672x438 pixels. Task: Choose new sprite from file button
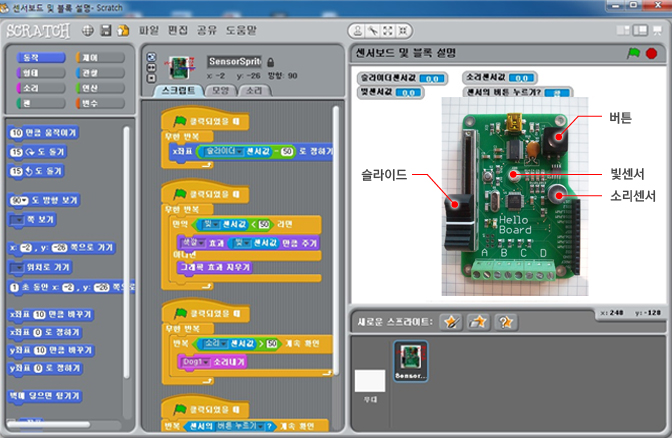point(478,322)
